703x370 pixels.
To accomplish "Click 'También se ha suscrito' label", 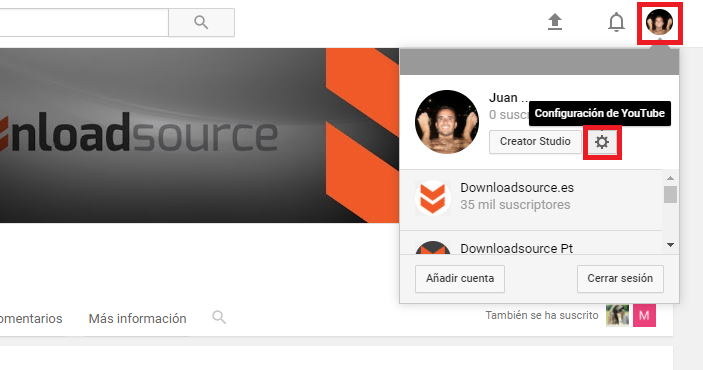I will (x=542, y=315).
